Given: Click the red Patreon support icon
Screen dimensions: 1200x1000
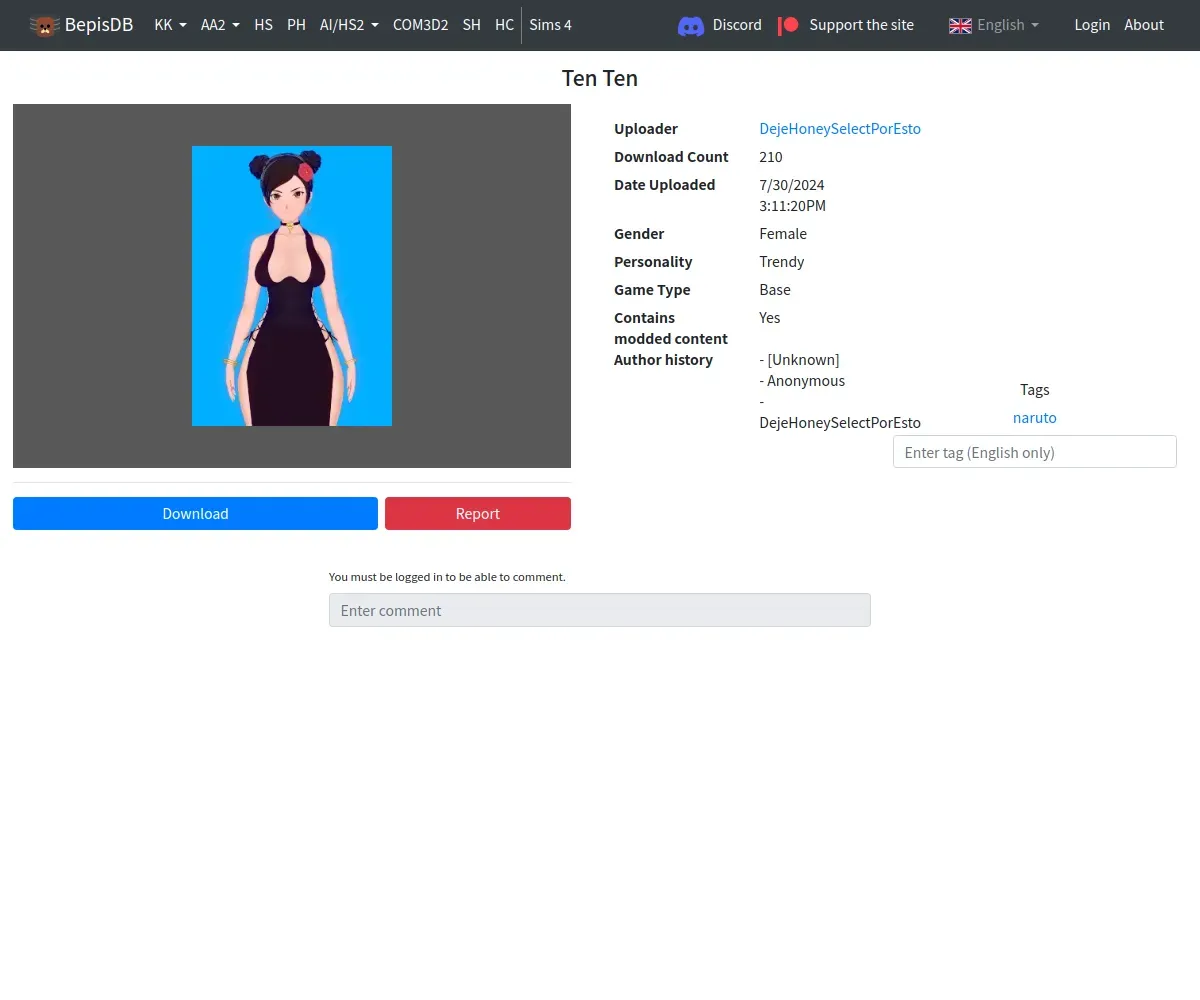Looking at the screenshot, I should [x=788, y=25].
